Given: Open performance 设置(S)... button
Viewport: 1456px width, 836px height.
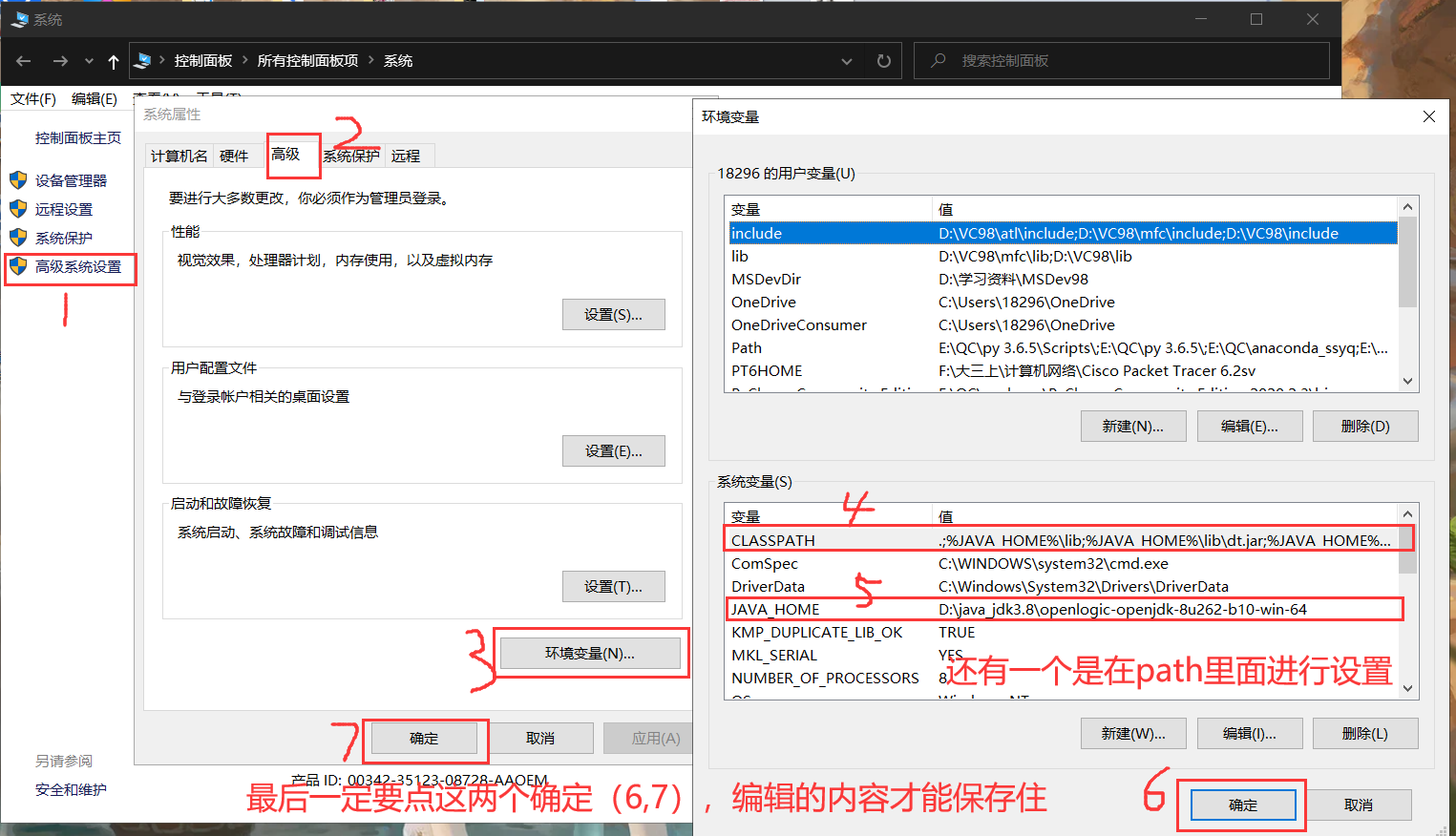Looking at the screenshot, I should click(613, 314).
